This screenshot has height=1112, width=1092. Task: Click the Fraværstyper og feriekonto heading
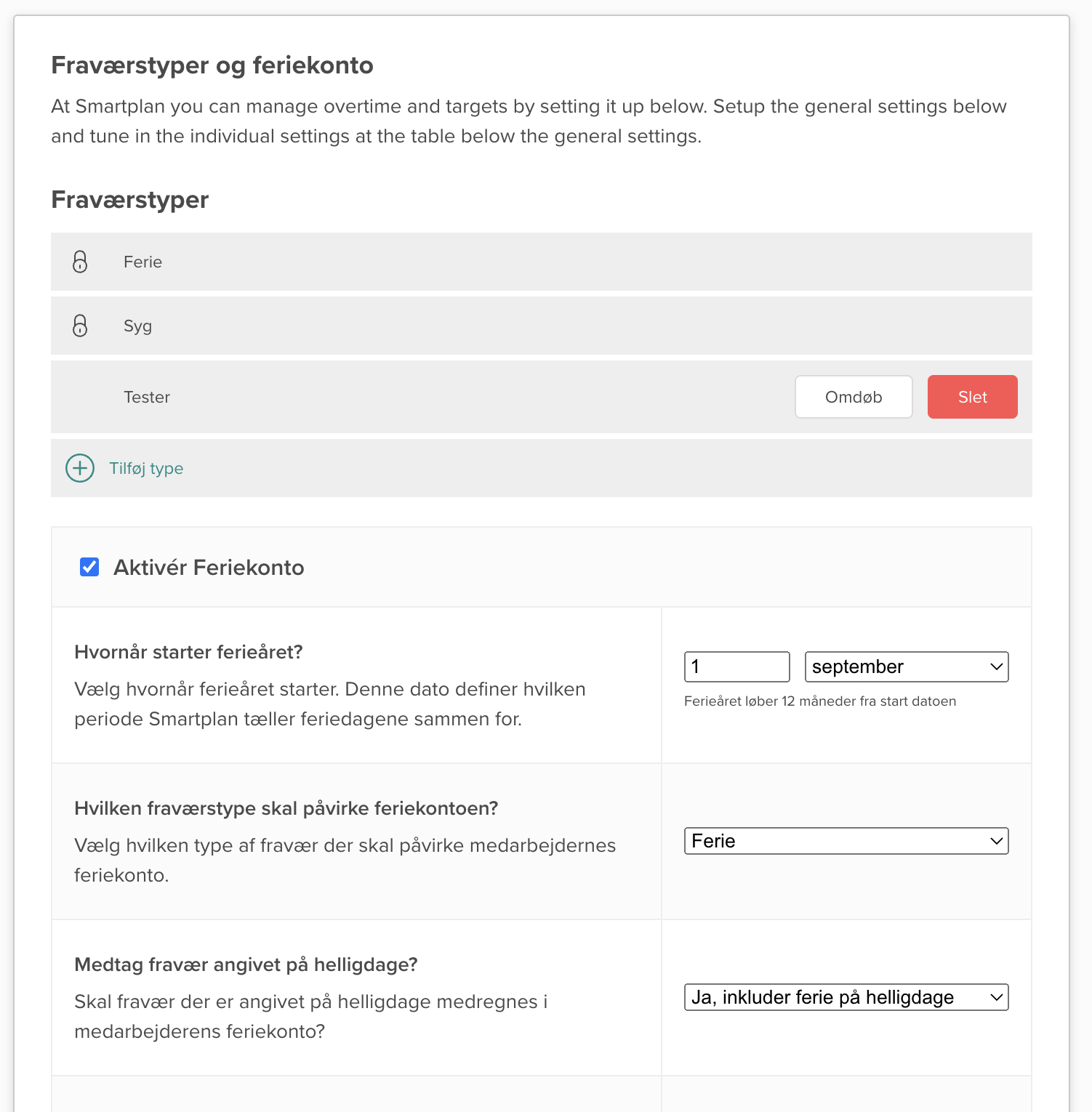click(x=212, y=65)
